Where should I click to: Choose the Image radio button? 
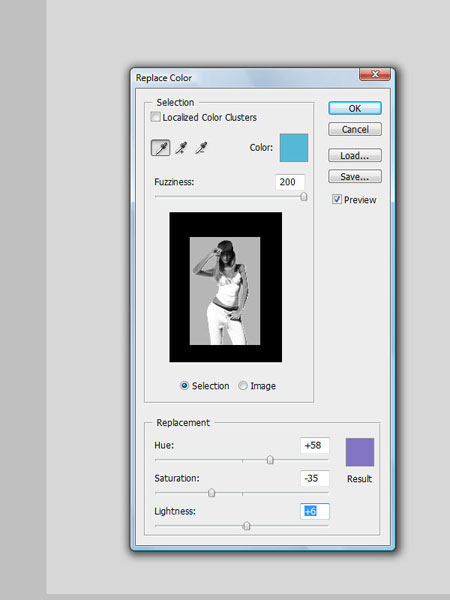pos(243,386)
